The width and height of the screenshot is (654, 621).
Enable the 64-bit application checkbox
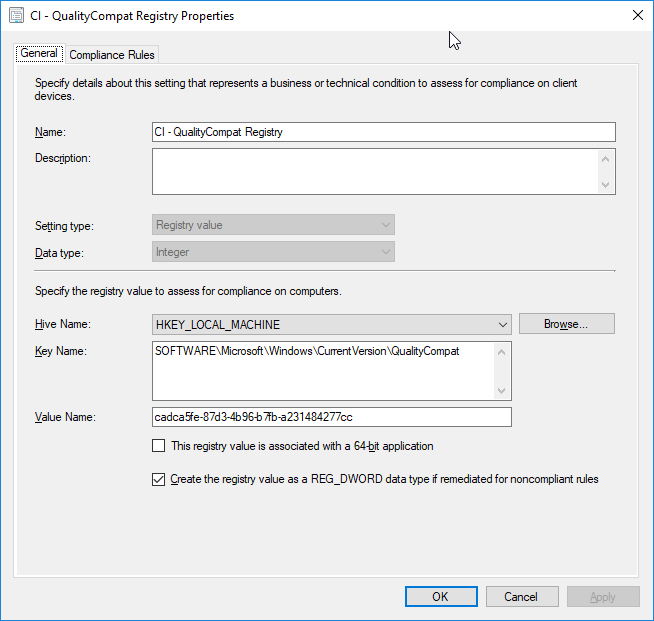tap(158, 446)
